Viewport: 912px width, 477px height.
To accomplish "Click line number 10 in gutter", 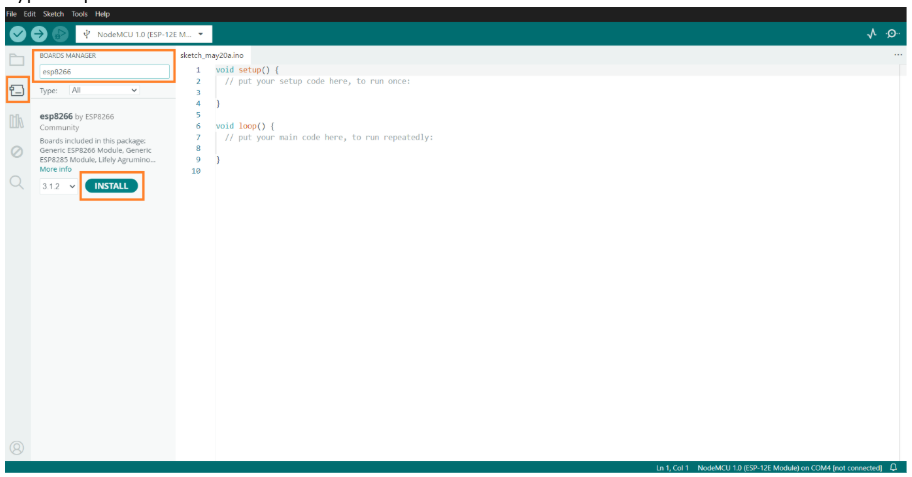I will tap(196, 171).
